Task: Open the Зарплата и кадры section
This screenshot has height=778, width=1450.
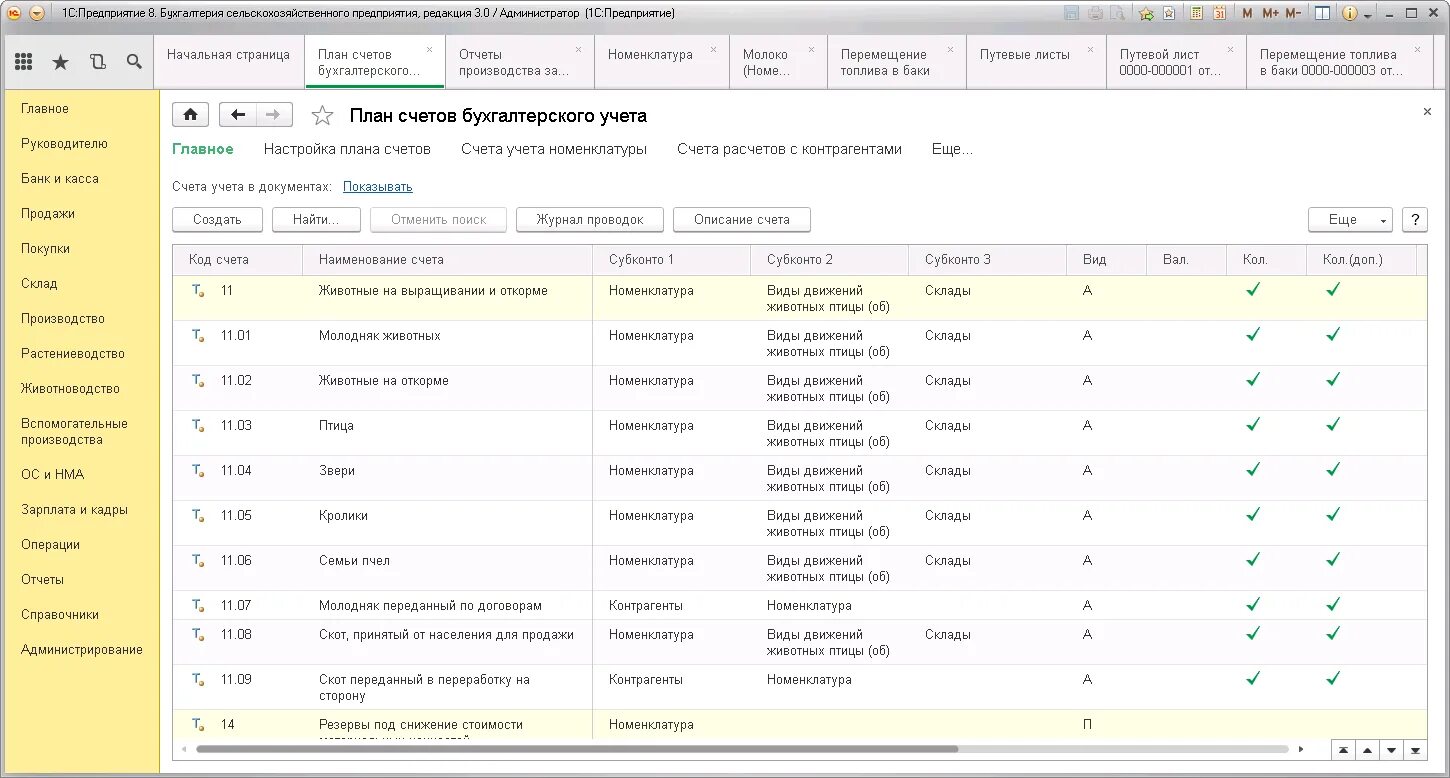Action: [x=75, y=510]
